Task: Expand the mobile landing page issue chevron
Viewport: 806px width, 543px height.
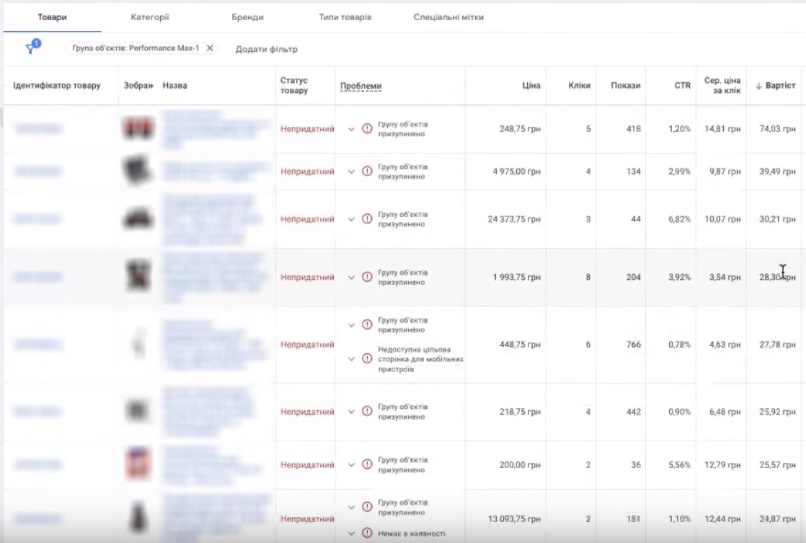Action: pyautogui.click(x=351, y=358)
